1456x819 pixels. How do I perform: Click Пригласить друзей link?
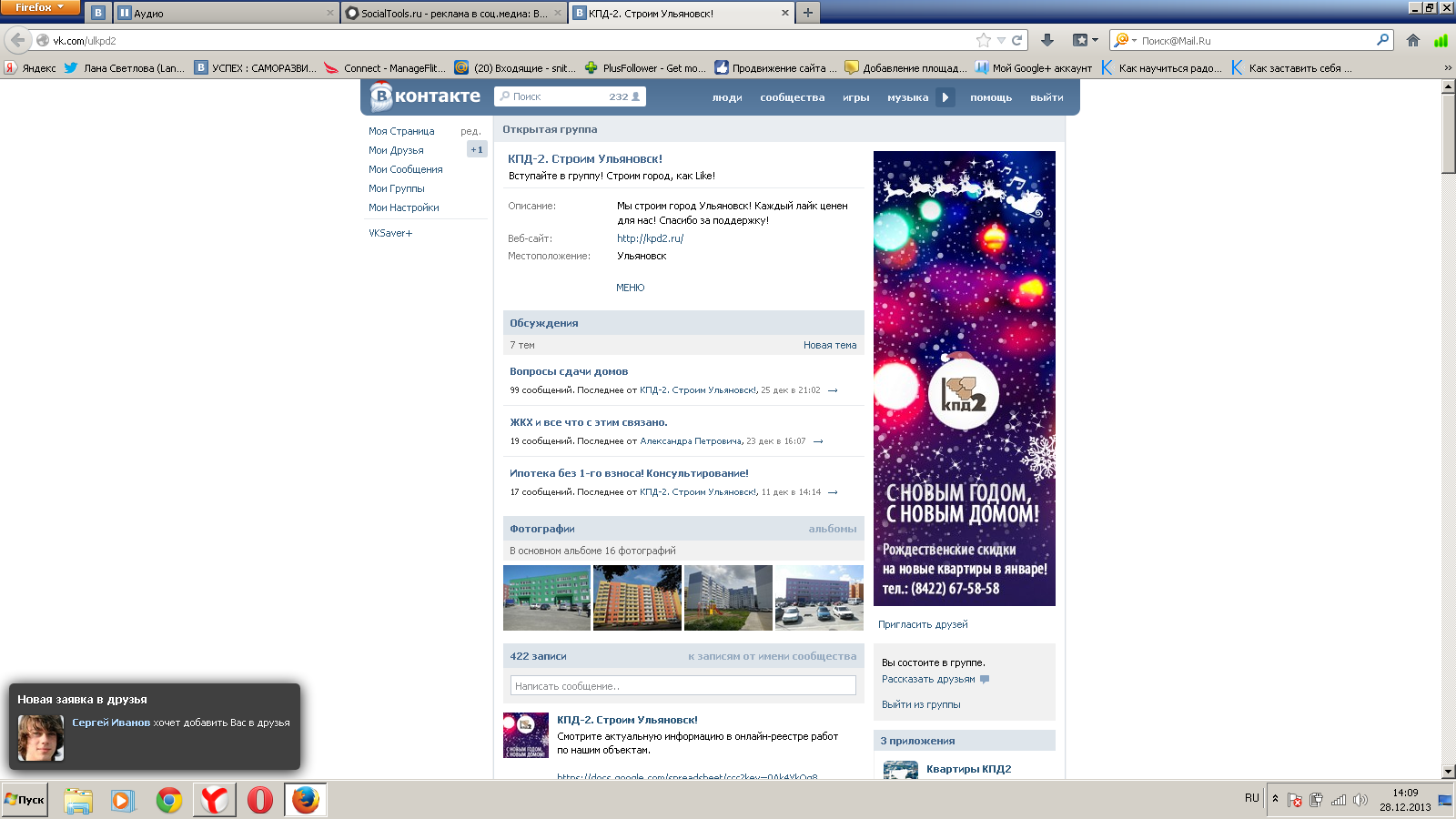[x=923, y=624]
